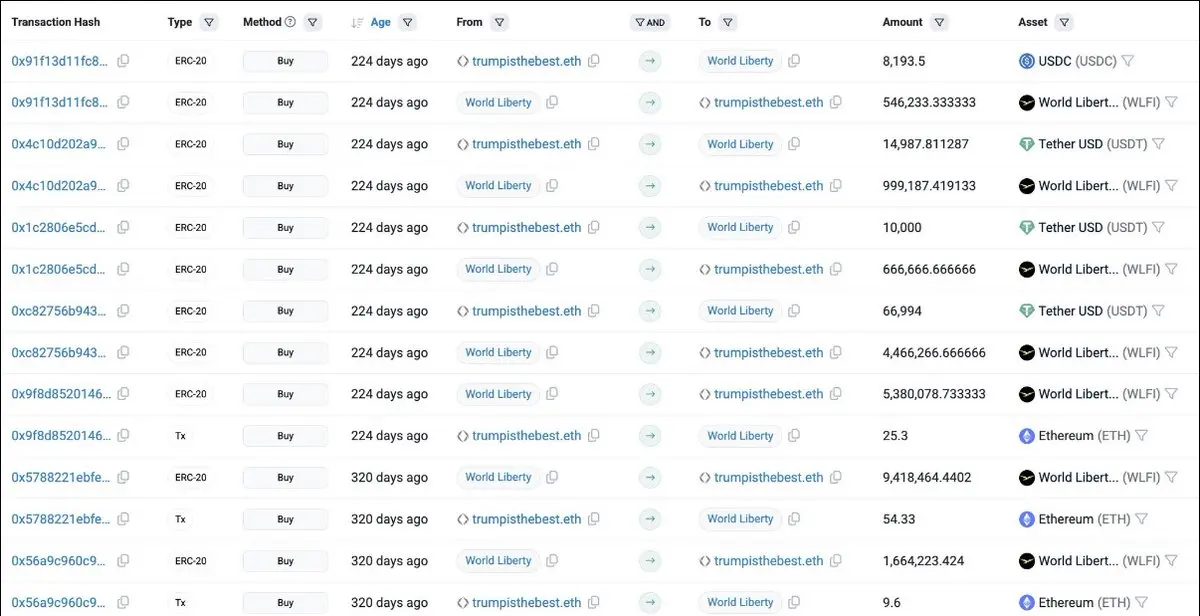Screen dimensions: 1200x616
Task: Copy hash 0x5788221ebfe in ERC-20 row
Action: (123, 478)
